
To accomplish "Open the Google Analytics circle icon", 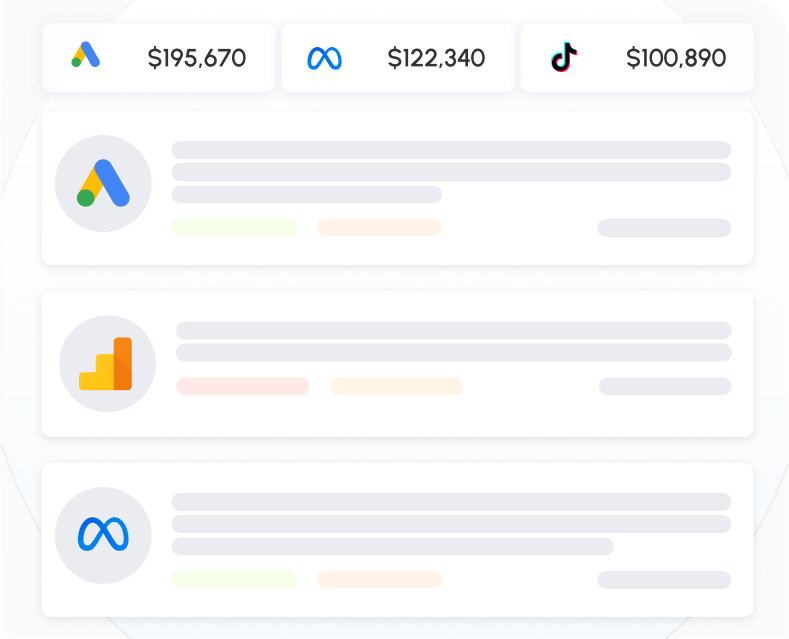I will [x=108, y=364].
